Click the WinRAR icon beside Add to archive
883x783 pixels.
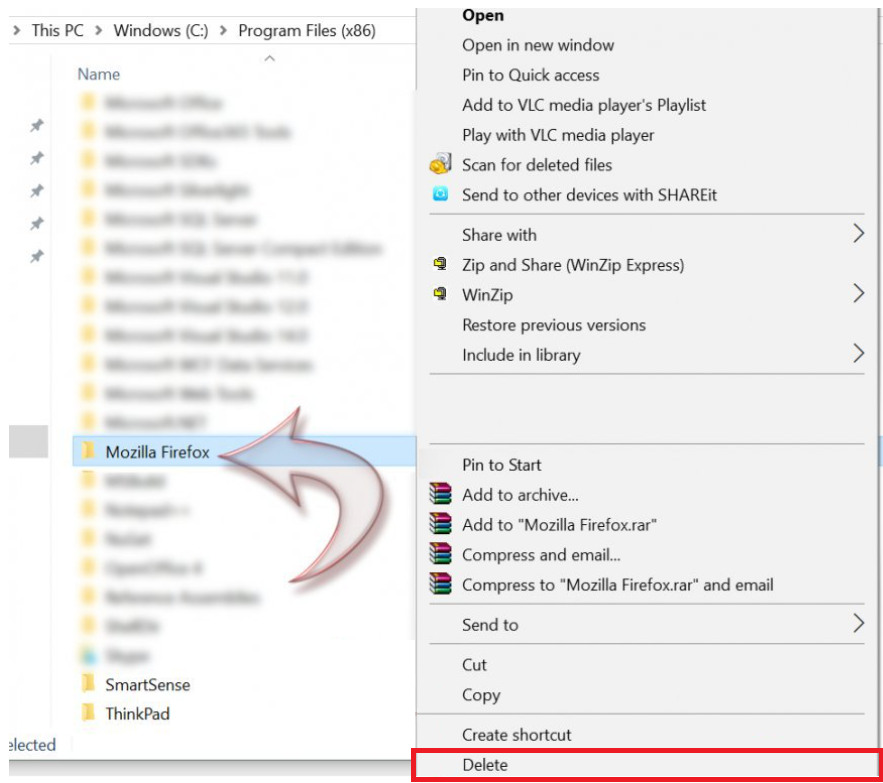point(440,493)
